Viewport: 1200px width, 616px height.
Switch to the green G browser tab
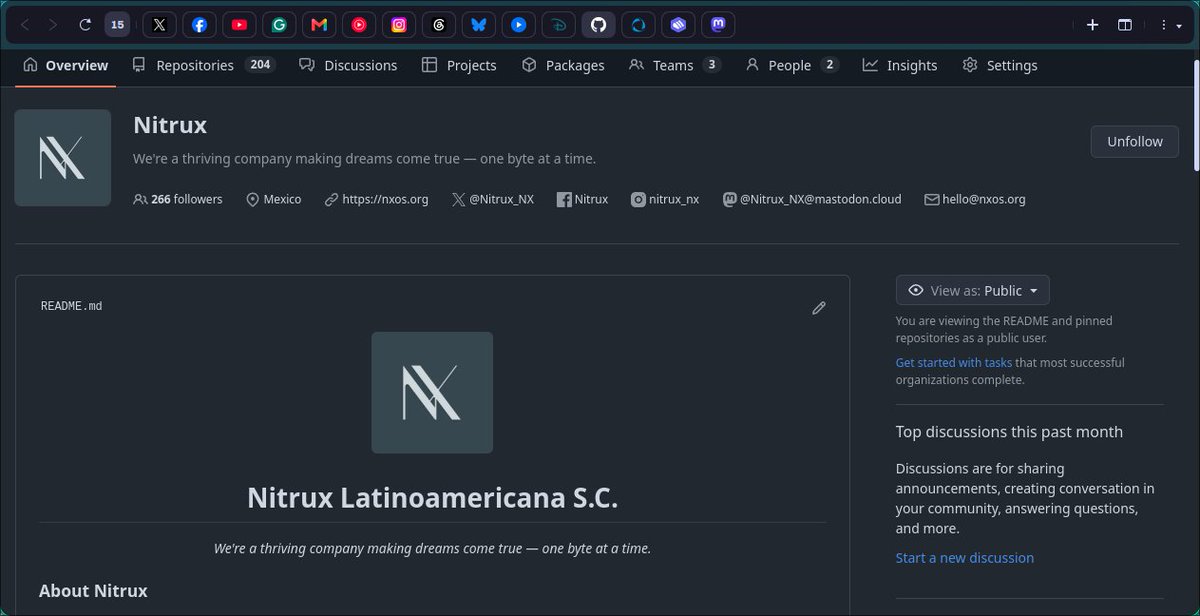tap(280, 25)
